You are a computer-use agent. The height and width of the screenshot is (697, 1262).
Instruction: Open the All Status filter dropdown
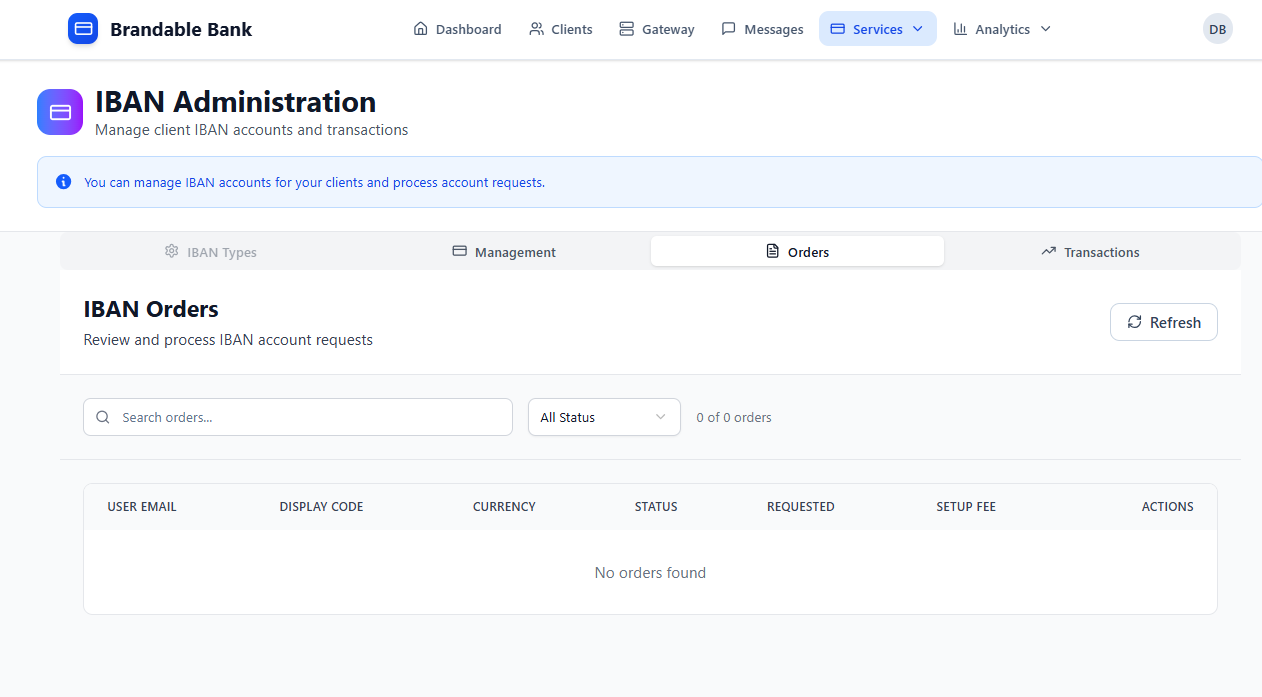pos(604,417)
